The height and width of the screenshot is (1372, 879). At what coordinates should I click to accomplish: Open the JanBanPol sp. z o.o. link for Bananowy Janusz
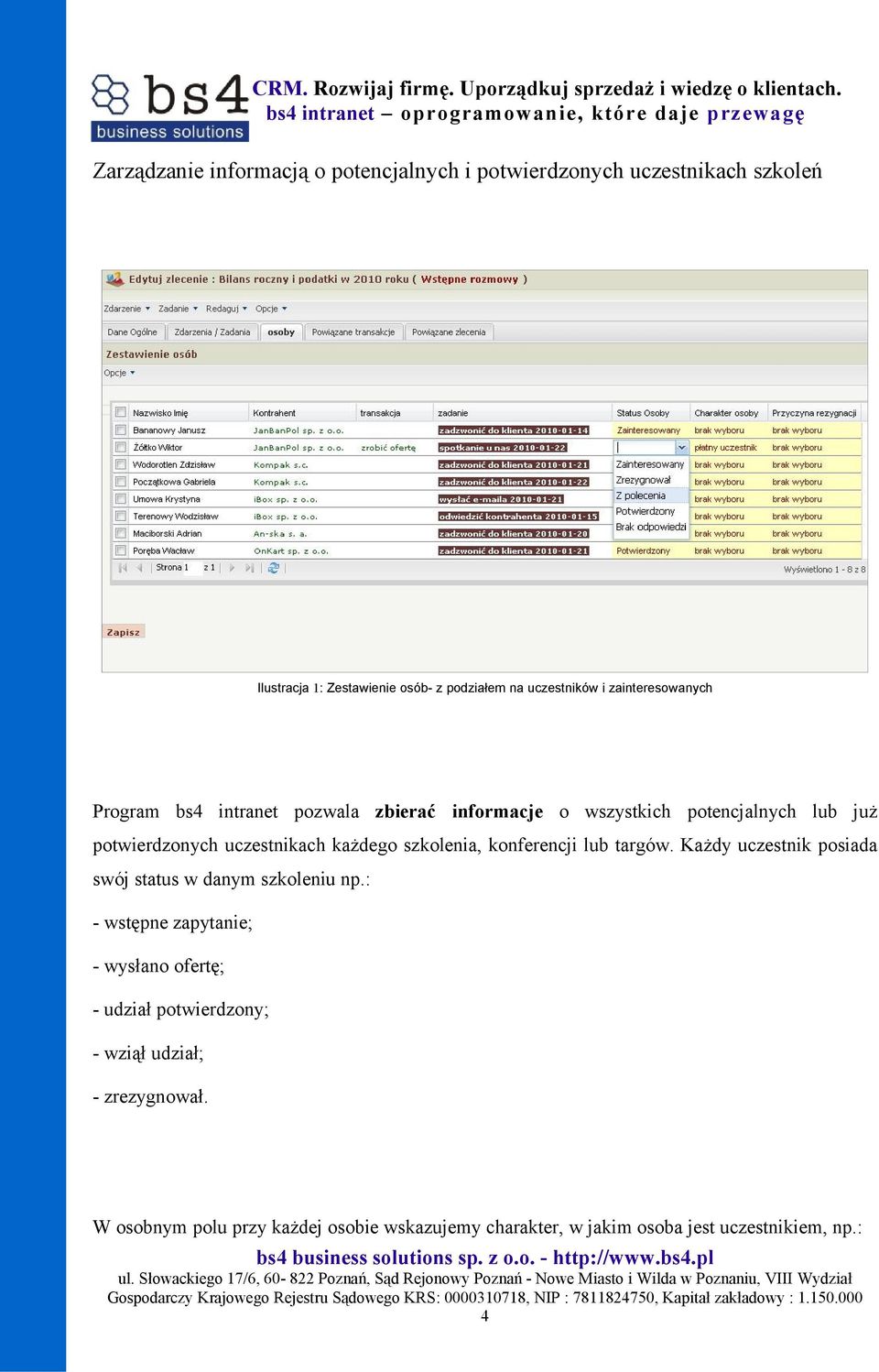(298, 430)
